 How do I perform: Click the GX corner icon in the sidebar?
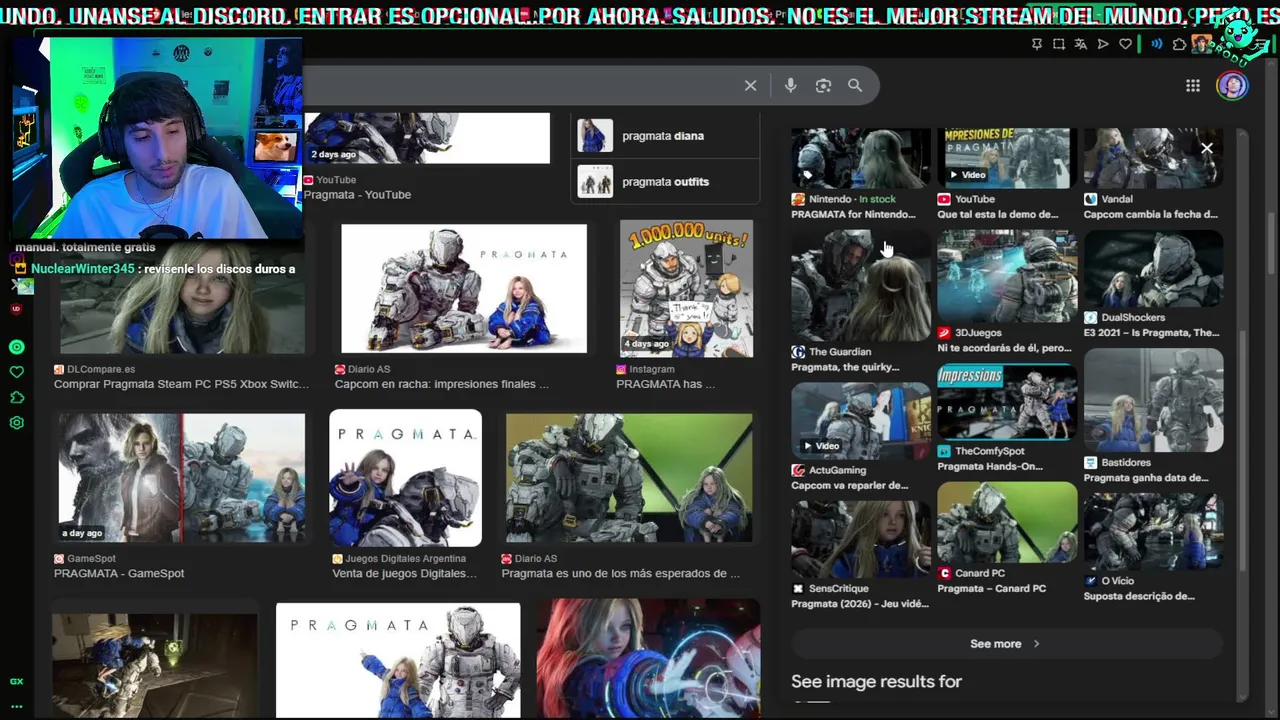click(x=16, y=681)
